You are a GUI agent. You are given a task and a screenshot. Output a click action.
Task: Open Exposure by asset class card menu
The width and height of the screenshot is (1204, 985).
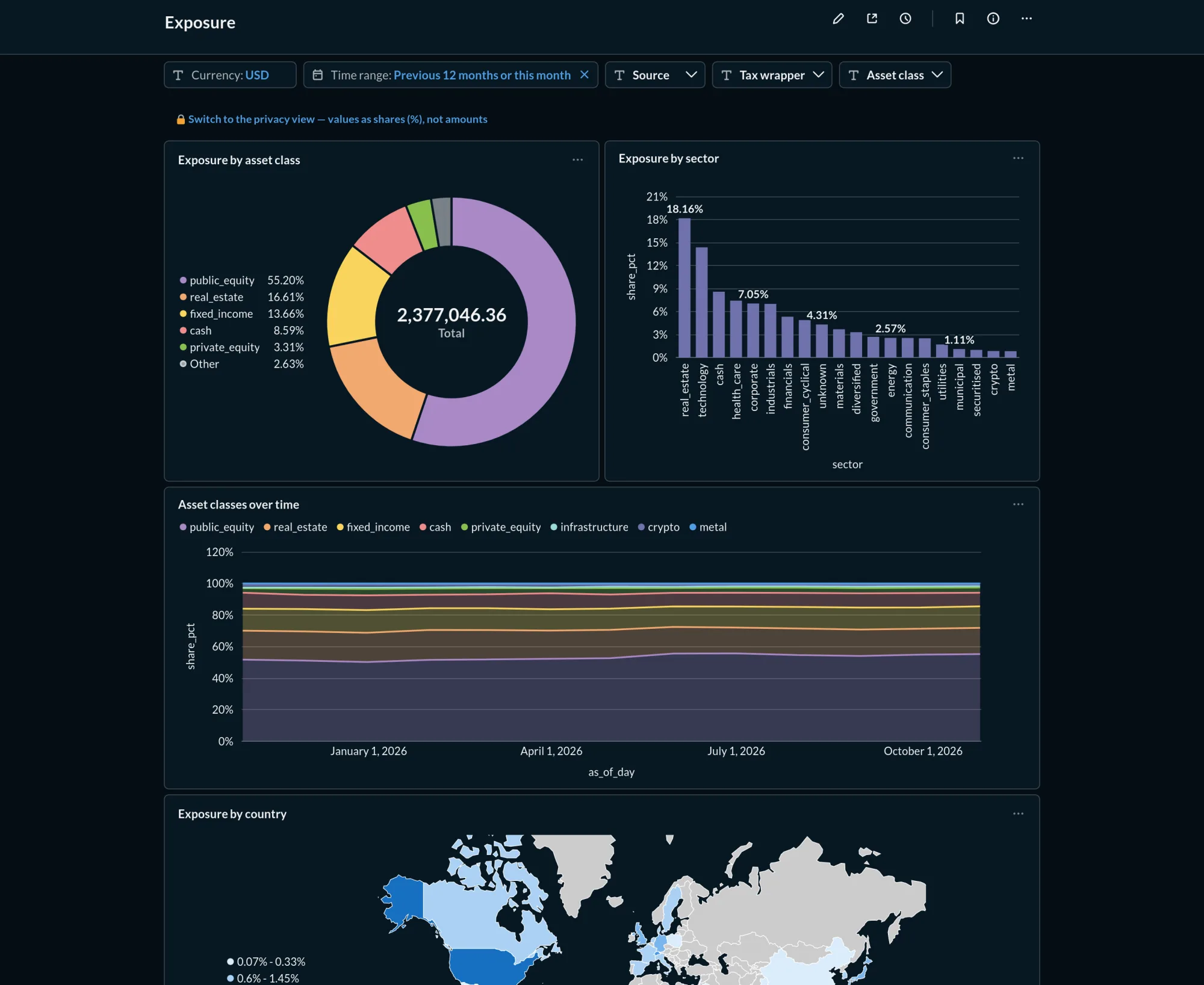(578, 160)
